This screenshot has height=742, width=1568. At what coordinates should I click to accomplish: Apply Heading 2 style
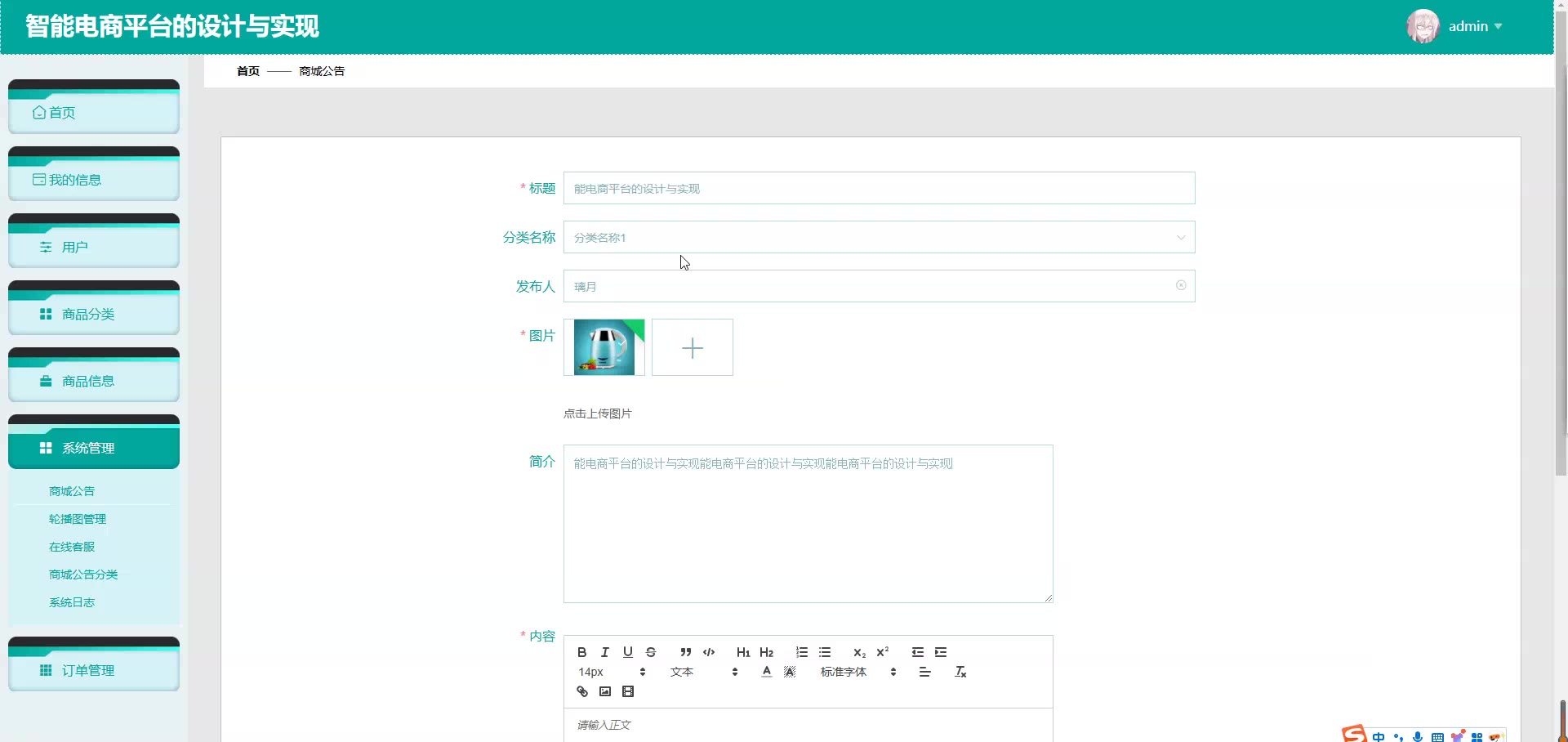point(766,652)
